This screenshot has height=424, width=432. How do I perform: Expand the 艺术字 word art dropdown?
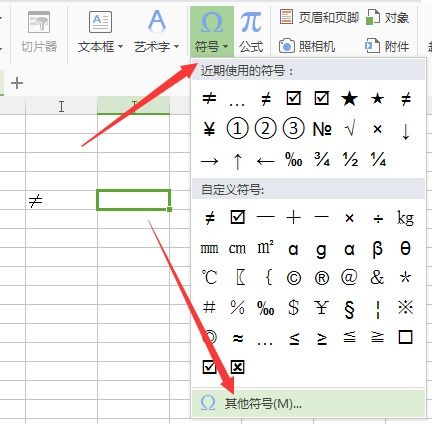click(x=176, y=47)
